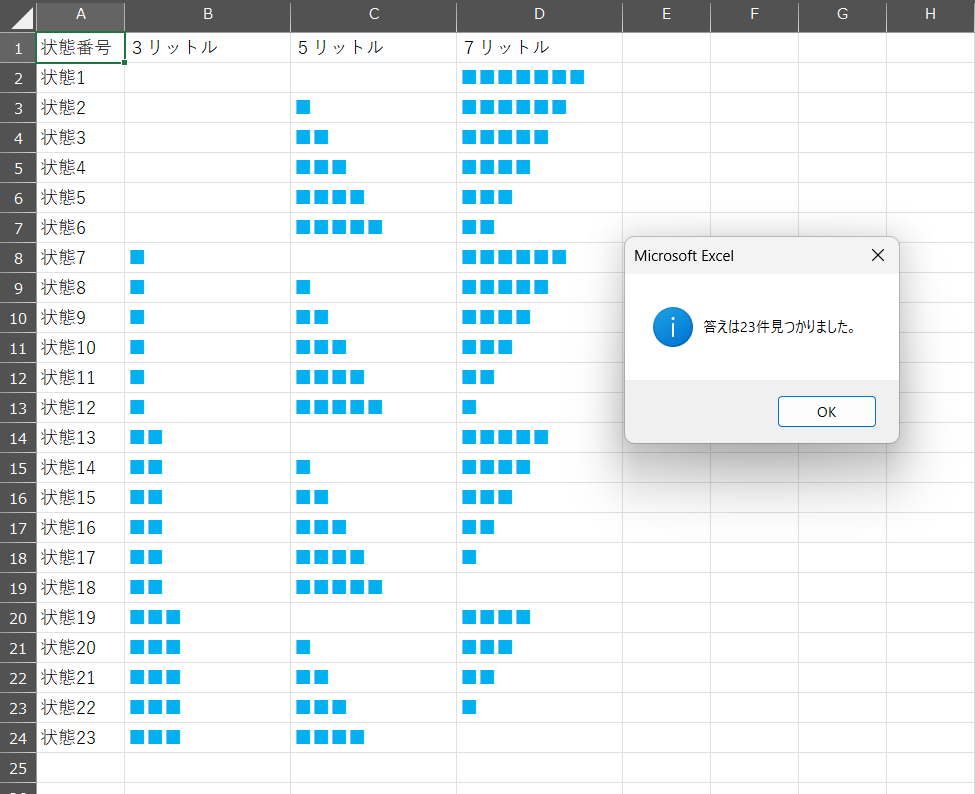Select row 1 header
Viewport: 975px width, 794px height.
click(18, 48)
